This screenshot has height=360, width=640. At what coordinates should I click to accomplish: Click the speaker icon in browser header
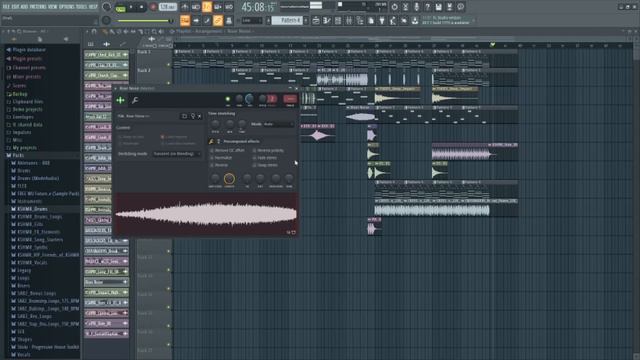click(66, 40)
